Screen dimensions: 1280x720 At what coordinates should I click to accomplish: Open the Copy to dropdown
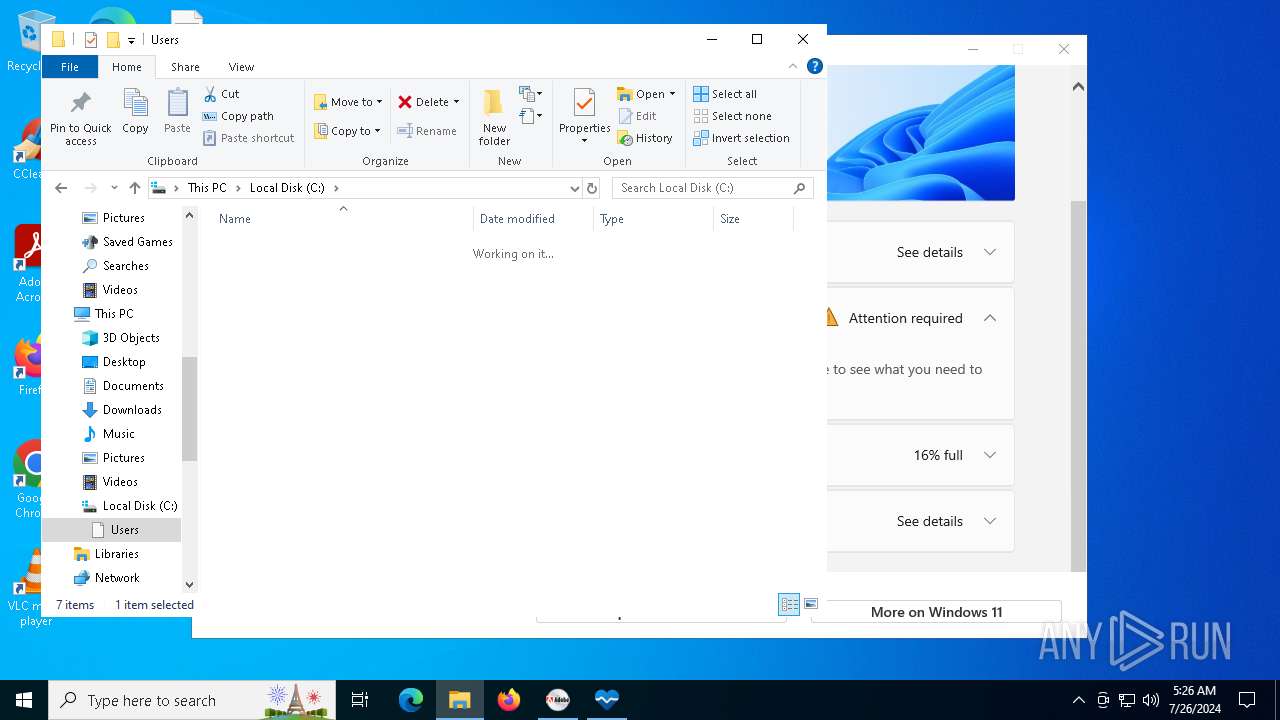(347, 131)
